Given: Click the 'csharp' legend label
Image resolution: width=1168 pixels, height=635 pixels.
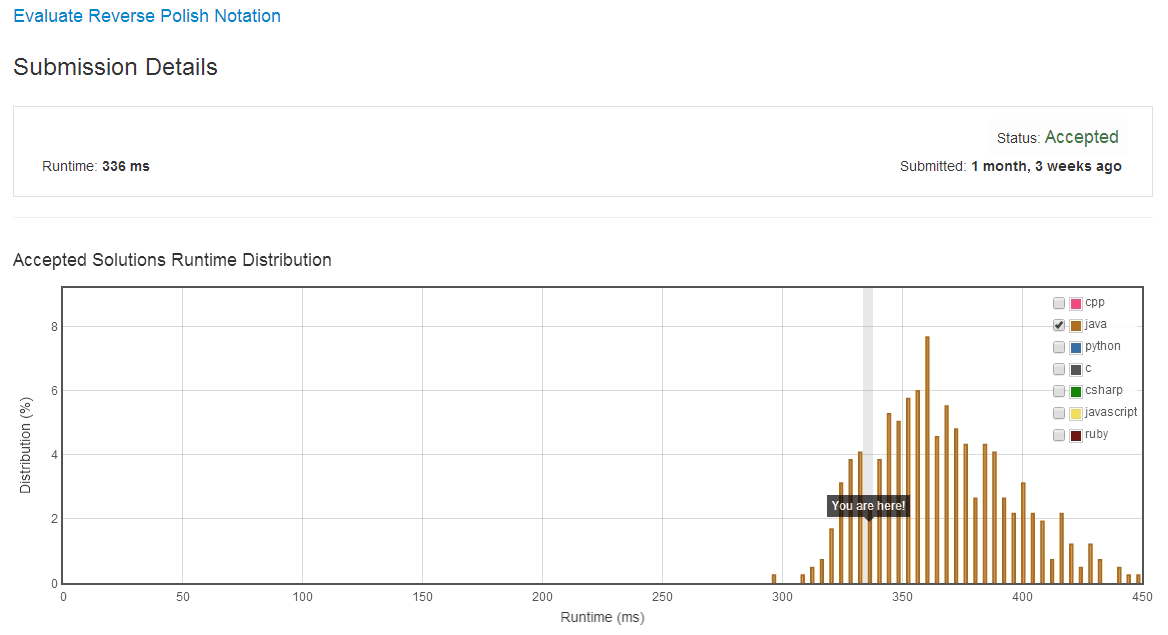Looking at the screenshot, I should click(1103, 390).
